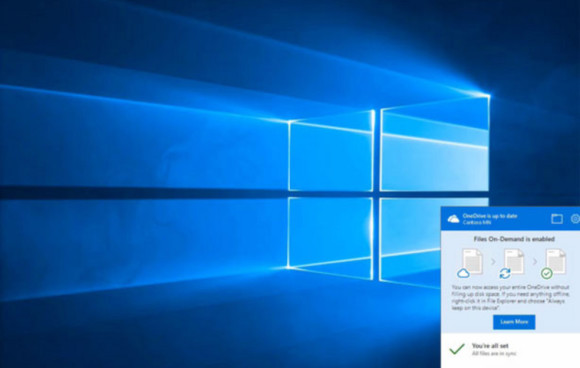This screenshot has width=580, height=368.
Task: Click the 'All files are in sync' text
Action: [494, 354]
